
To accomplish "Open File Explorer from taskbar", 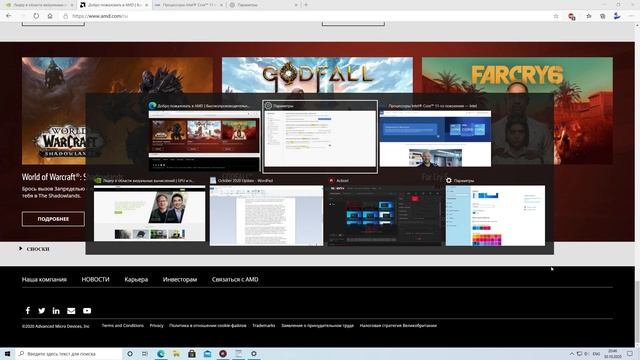I will 176,353.
